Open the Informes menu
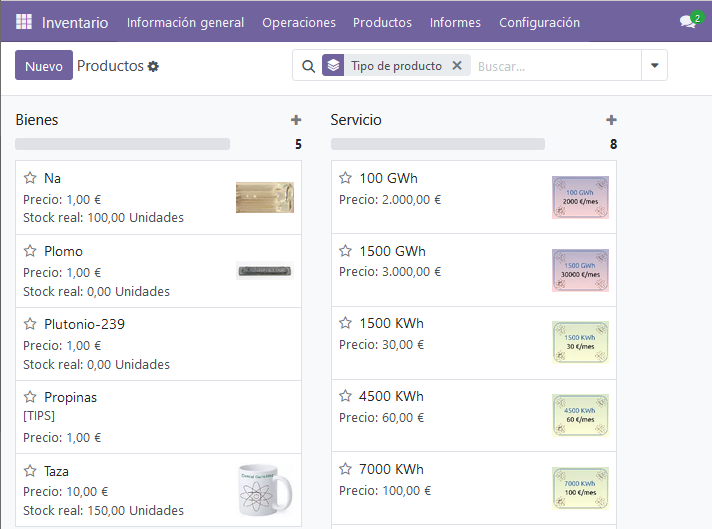This screenshot has height=529, width=712. pyautogui.click(x=455, y=22)
